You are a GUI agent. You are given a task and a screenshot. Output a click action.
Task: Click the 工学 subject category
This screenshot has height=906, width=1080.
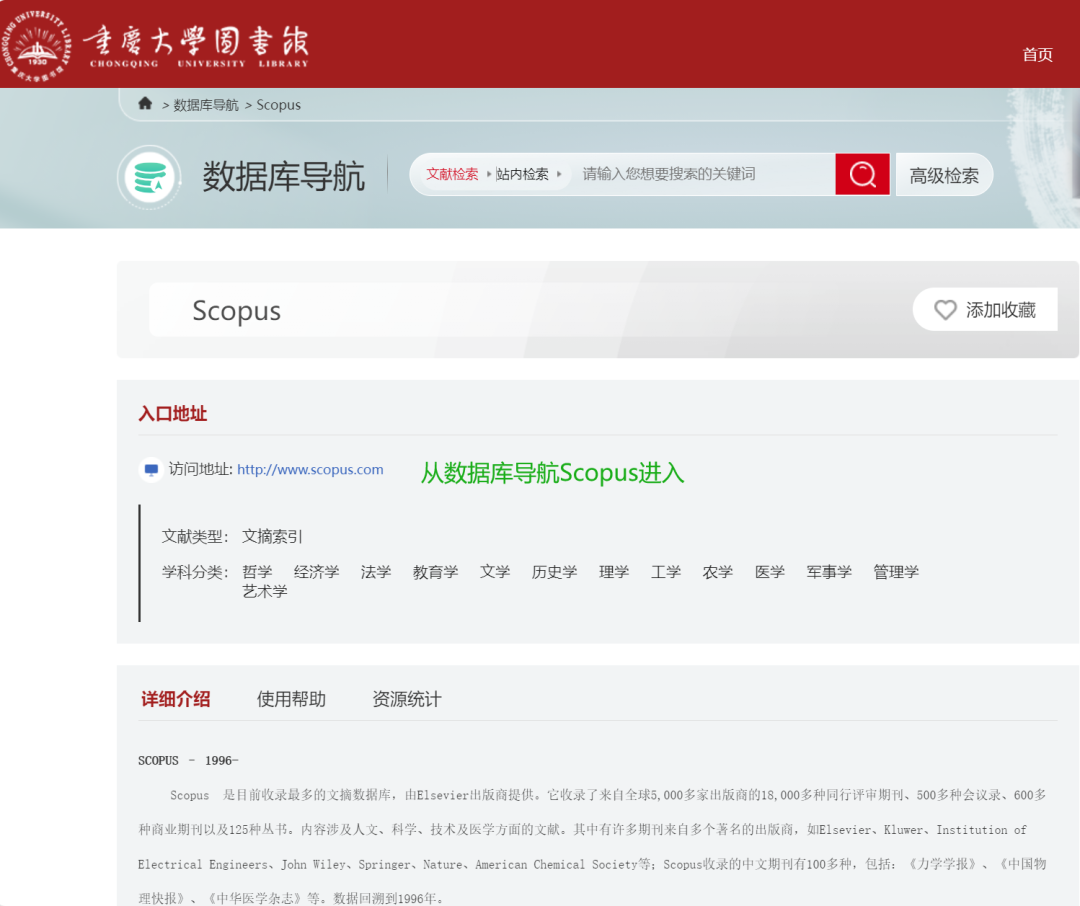(666, 572)
